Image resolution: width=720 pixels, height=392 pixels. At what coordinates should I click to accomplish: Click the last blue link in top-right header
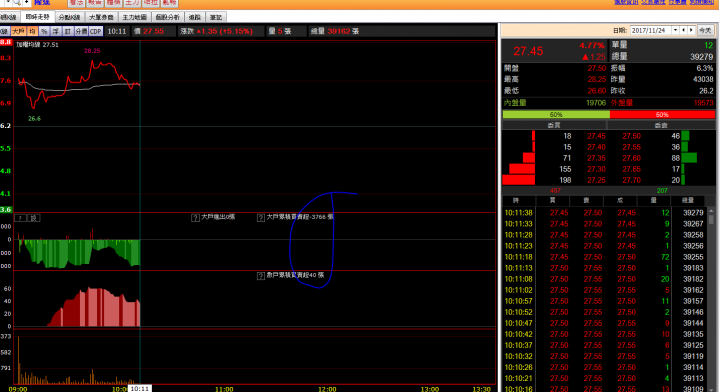click(702, 2)
